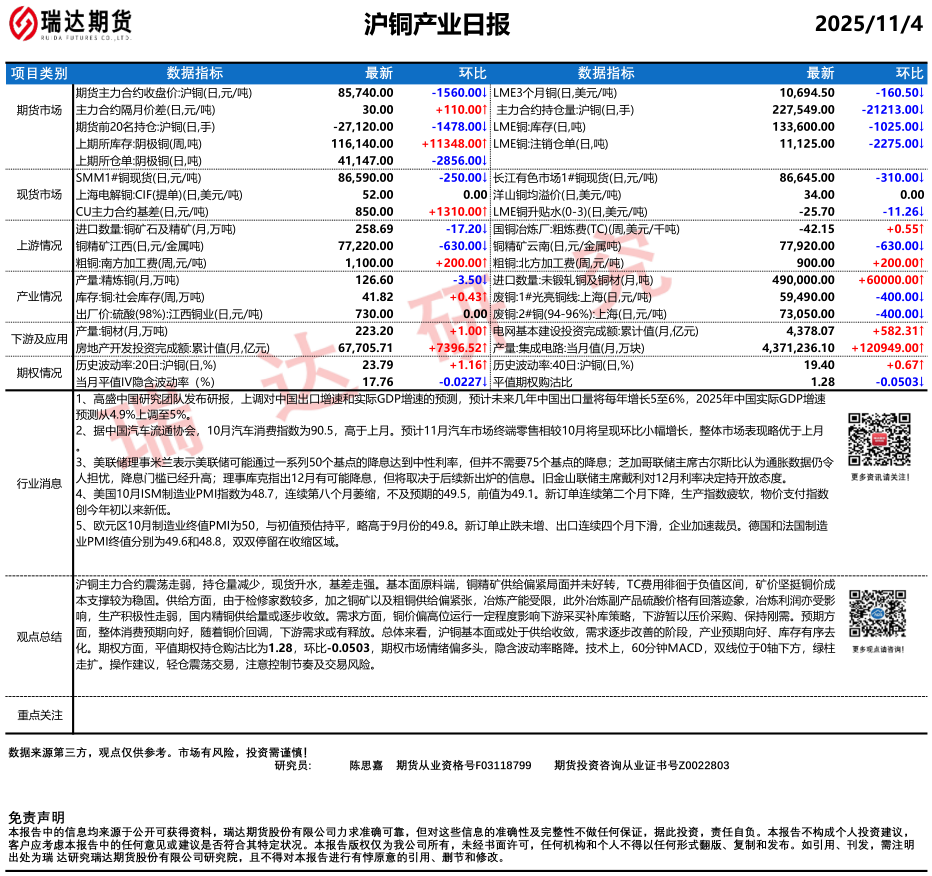932x876 pixels.
Task: Select the 下游及应用 category cell
Action: pyautogui.click(x=39, y=339)
